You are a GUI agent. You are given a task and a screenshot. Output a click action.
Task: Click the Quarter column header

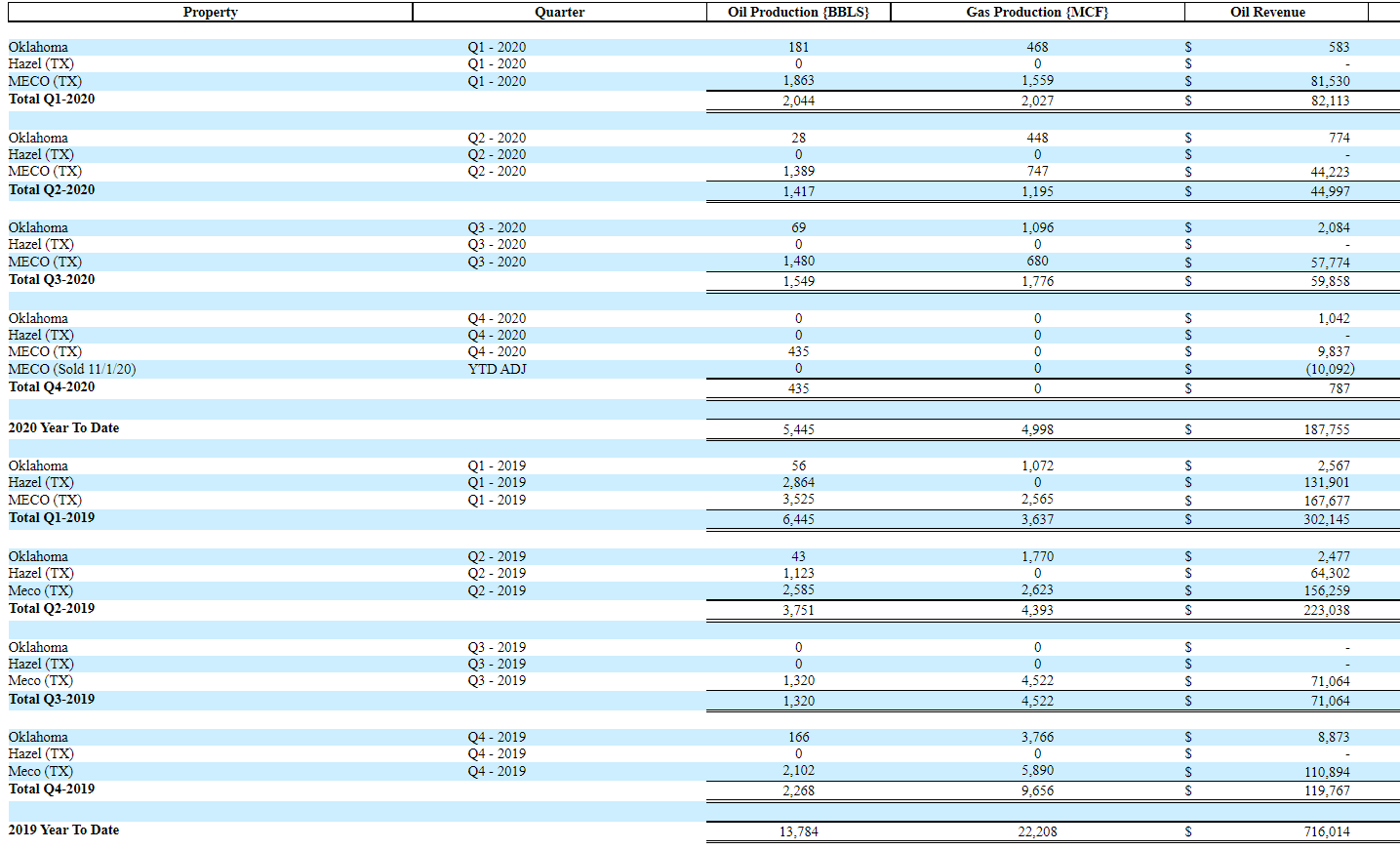click(559, 12)
